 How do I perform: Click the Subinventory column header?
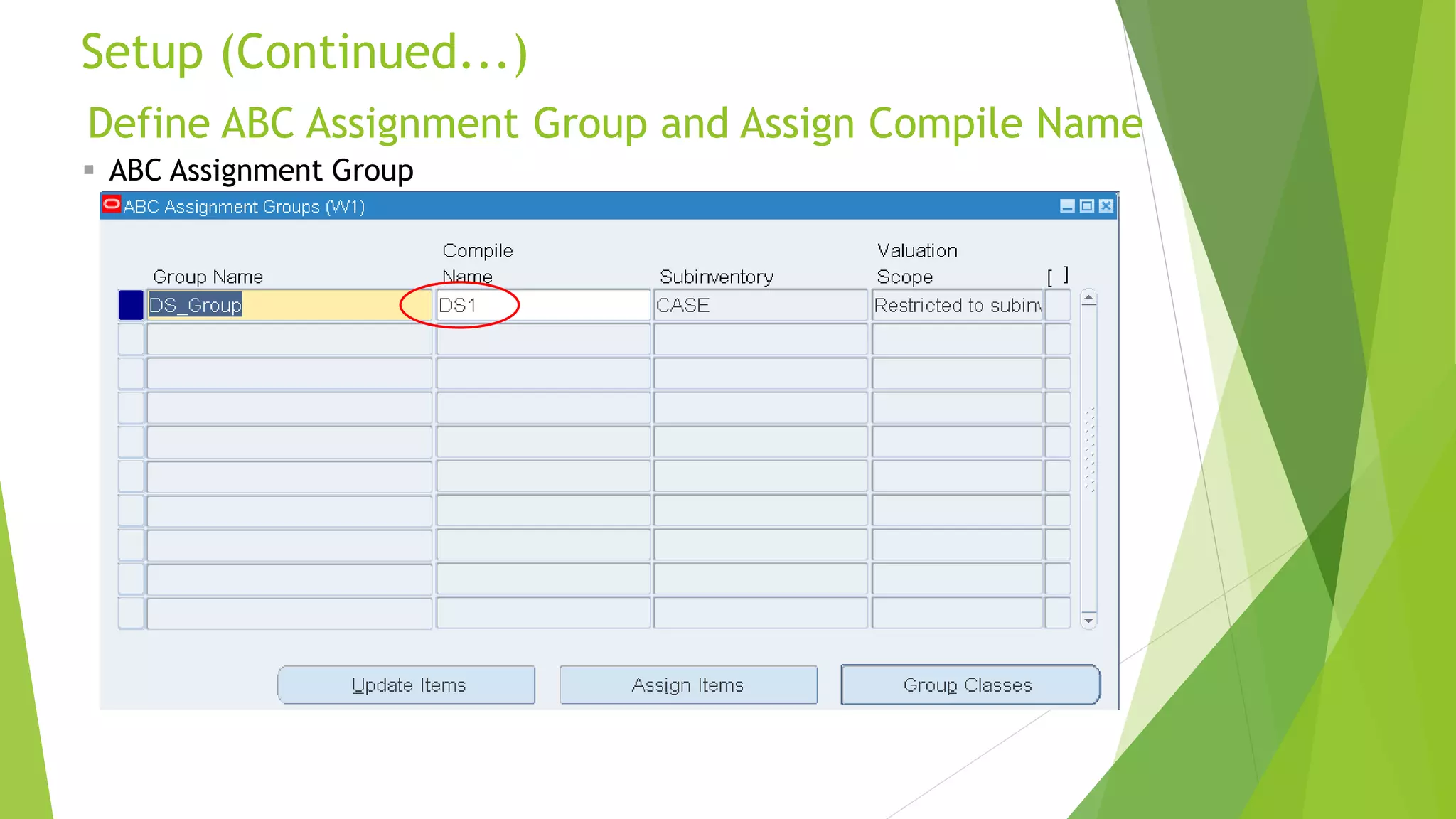tap(717, 277)
